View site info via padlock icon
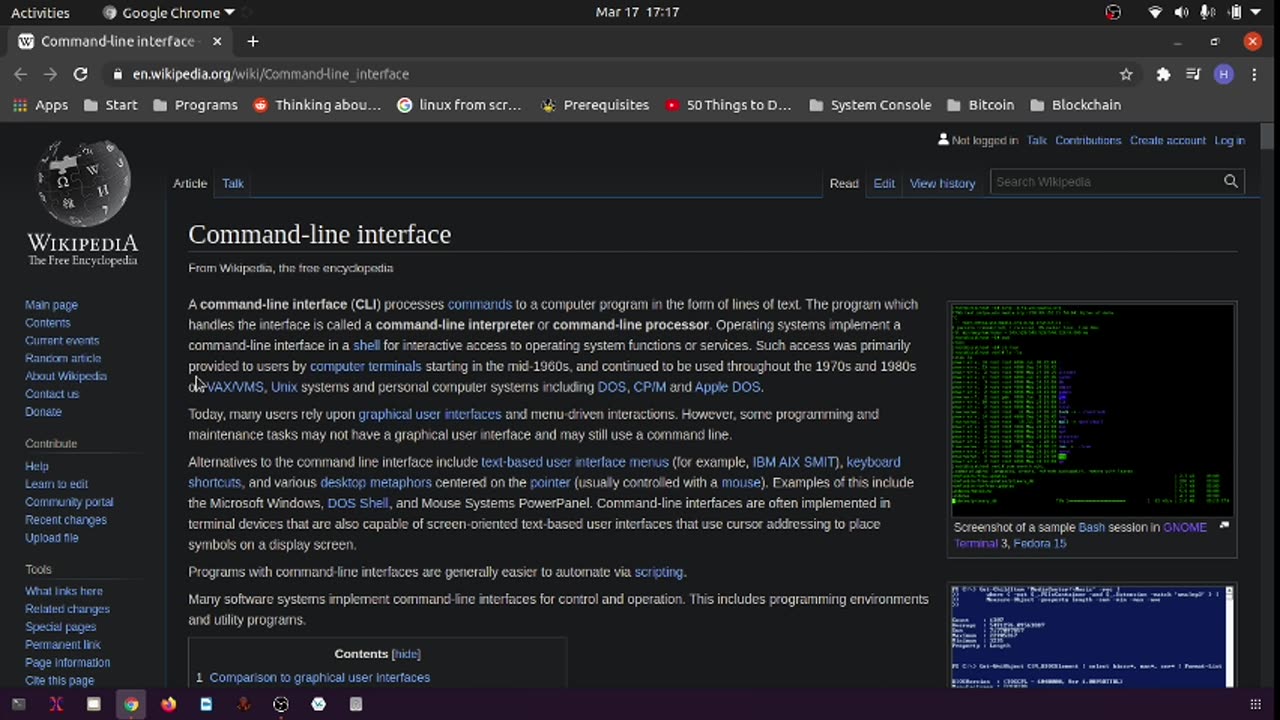The height and width of the screenshot is (720, 1280). pos(118,74)
